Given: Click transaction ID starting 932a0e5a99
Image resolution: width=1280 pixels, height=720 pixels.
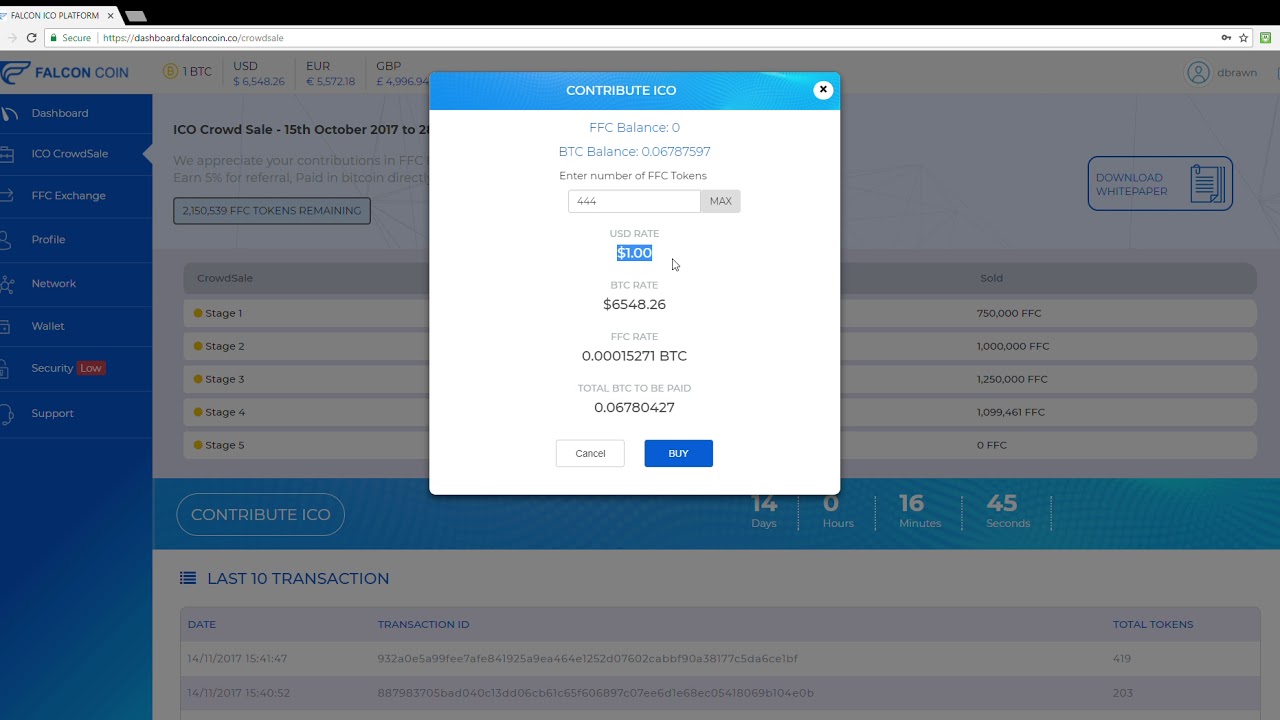Looking at the screenshot, I should pyautogui.click(x=587, y=659).
